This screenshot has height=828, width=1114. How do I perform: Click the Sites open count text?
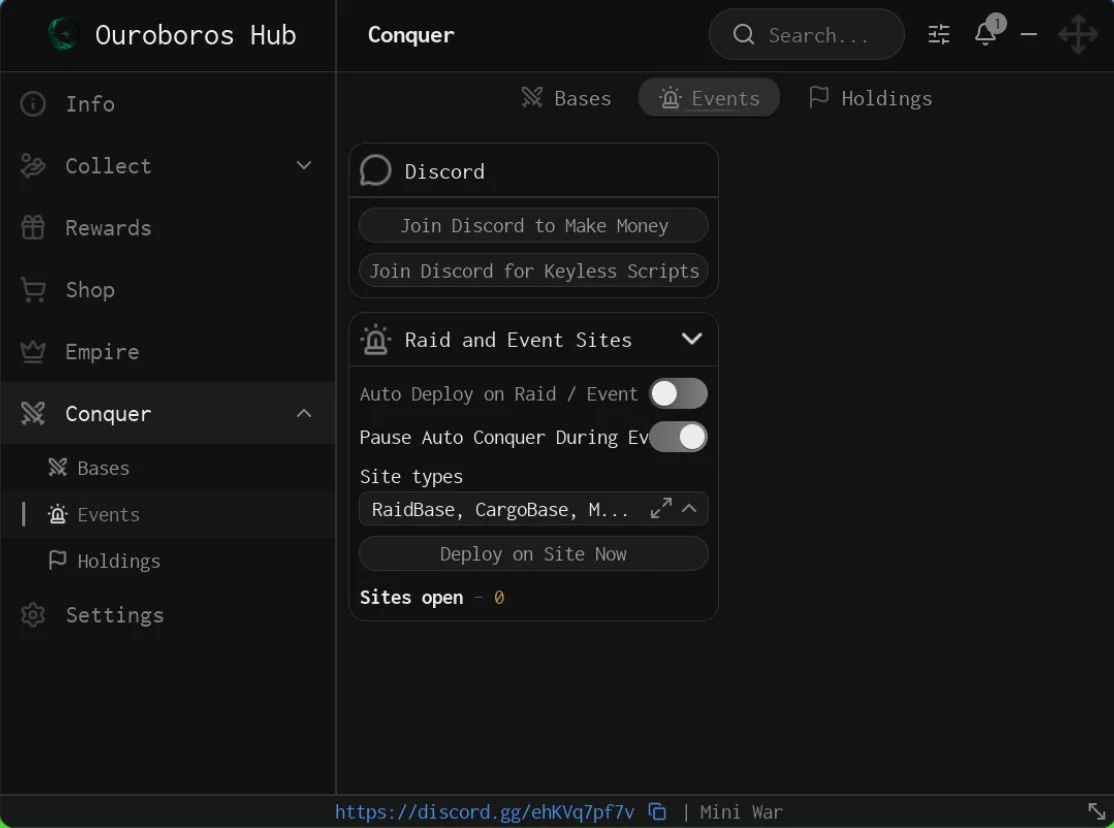click(432, 598)
